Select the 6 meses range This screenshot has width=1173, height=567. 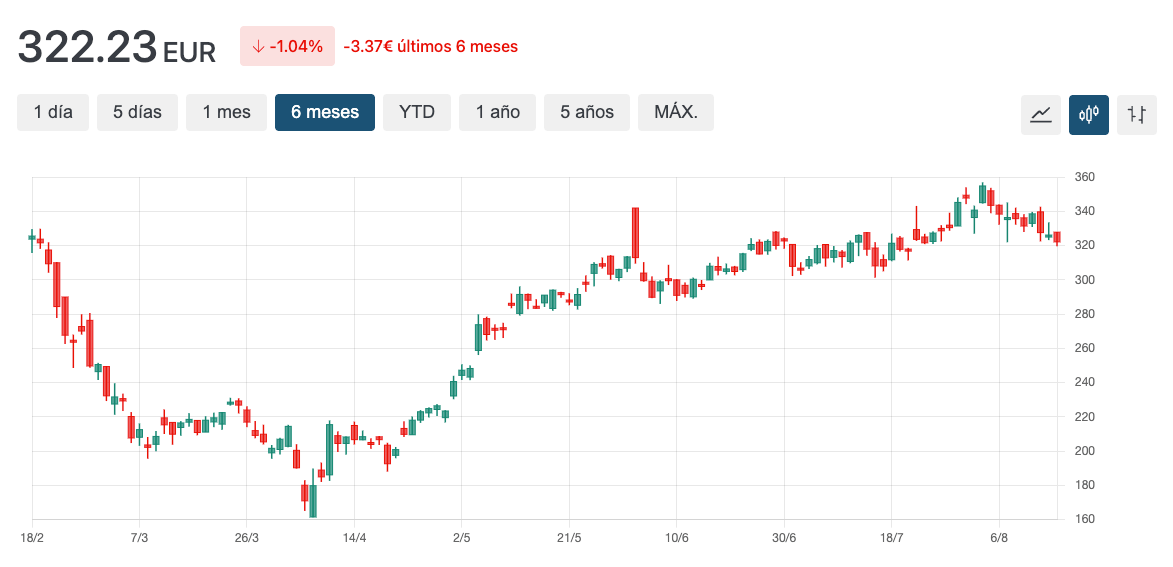(x=325, y=112)
